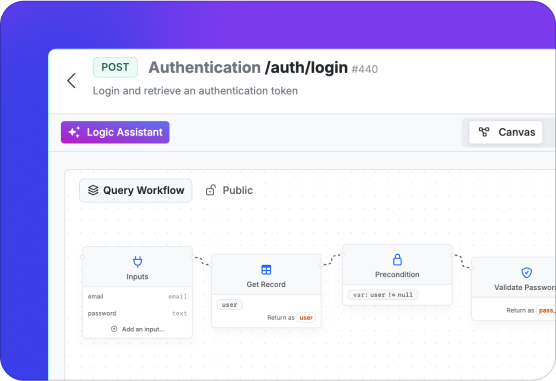Click the layers icon beside Query Workflow
Viewport: 556px width, 381px height.
(93, 190)
